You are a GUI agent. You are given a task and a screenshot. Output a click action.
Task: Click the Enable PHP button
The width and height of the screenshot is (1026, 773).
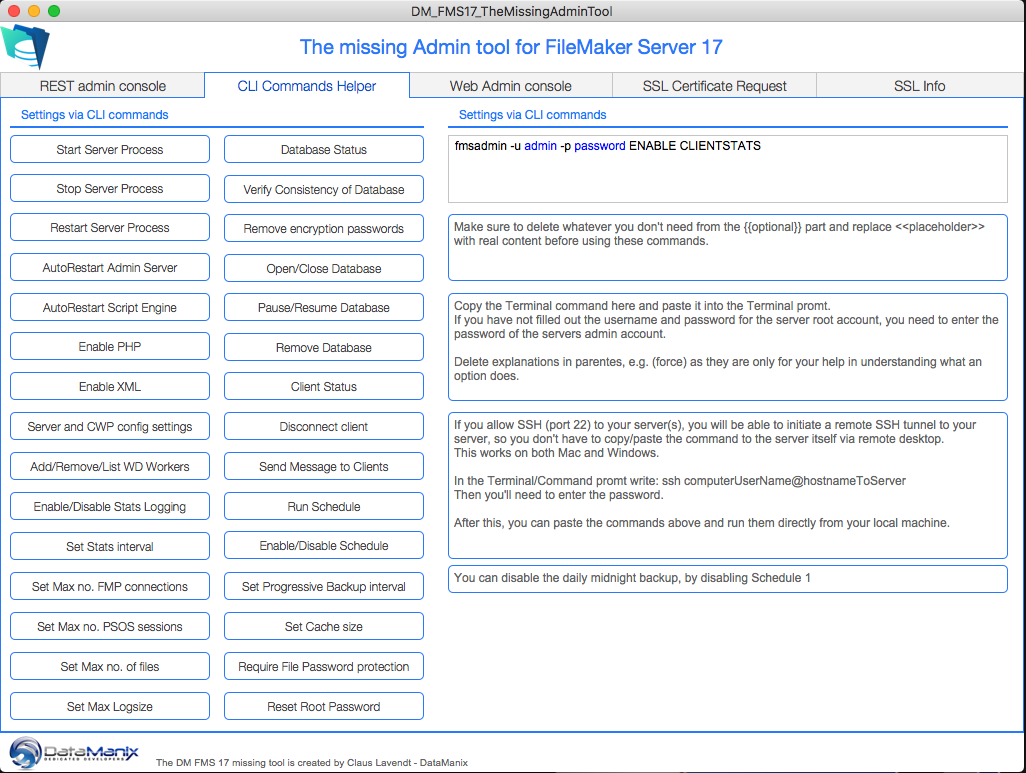pos(110,347)
